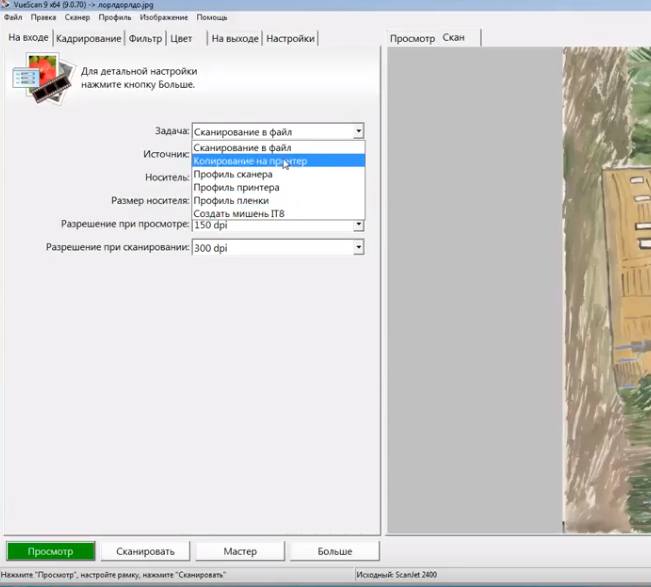Open the Сканер menu
The width and height of the screenshot is (651, 587).
(x=76, y=18)
